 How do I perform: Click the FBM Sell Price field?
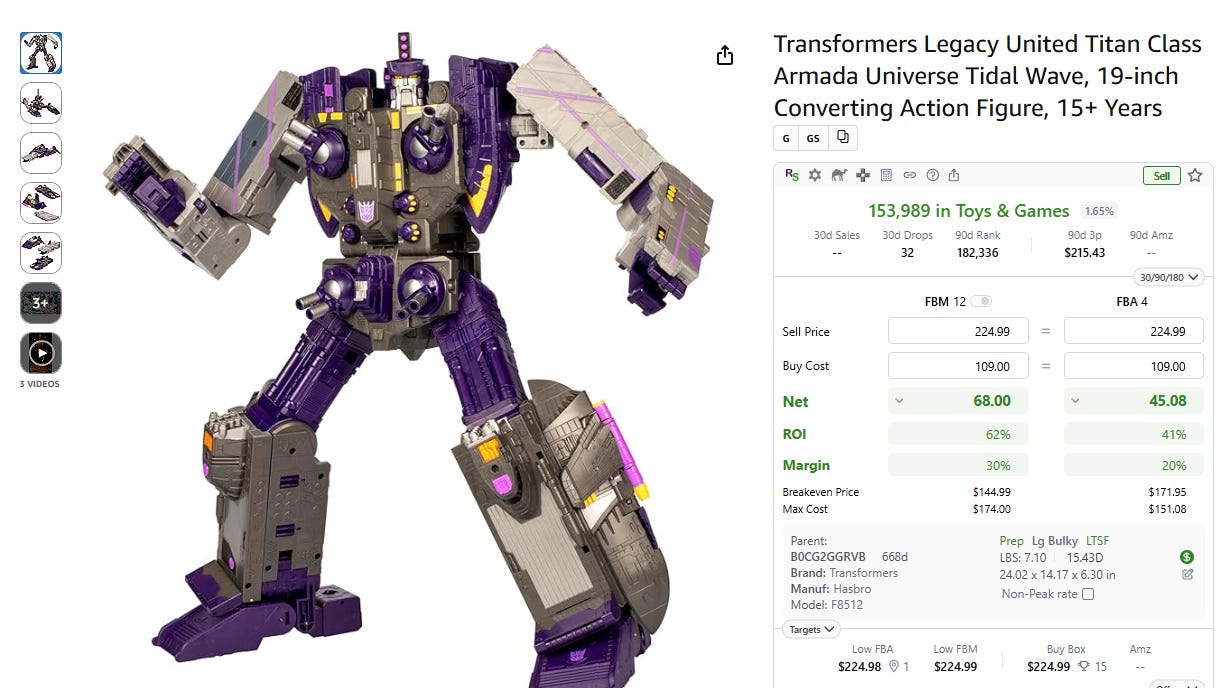point(958,332)
